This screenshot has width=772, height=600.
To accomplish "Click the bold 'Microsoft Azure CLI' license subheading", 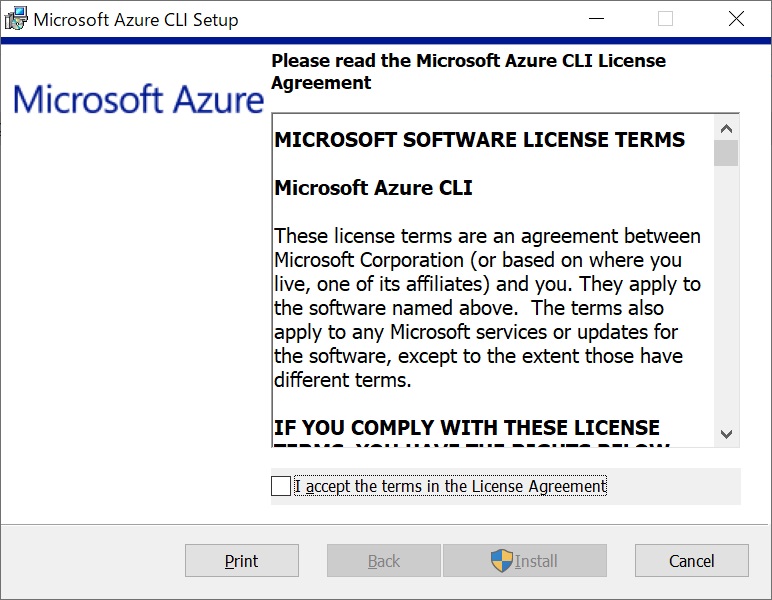I will click(373, 188).
